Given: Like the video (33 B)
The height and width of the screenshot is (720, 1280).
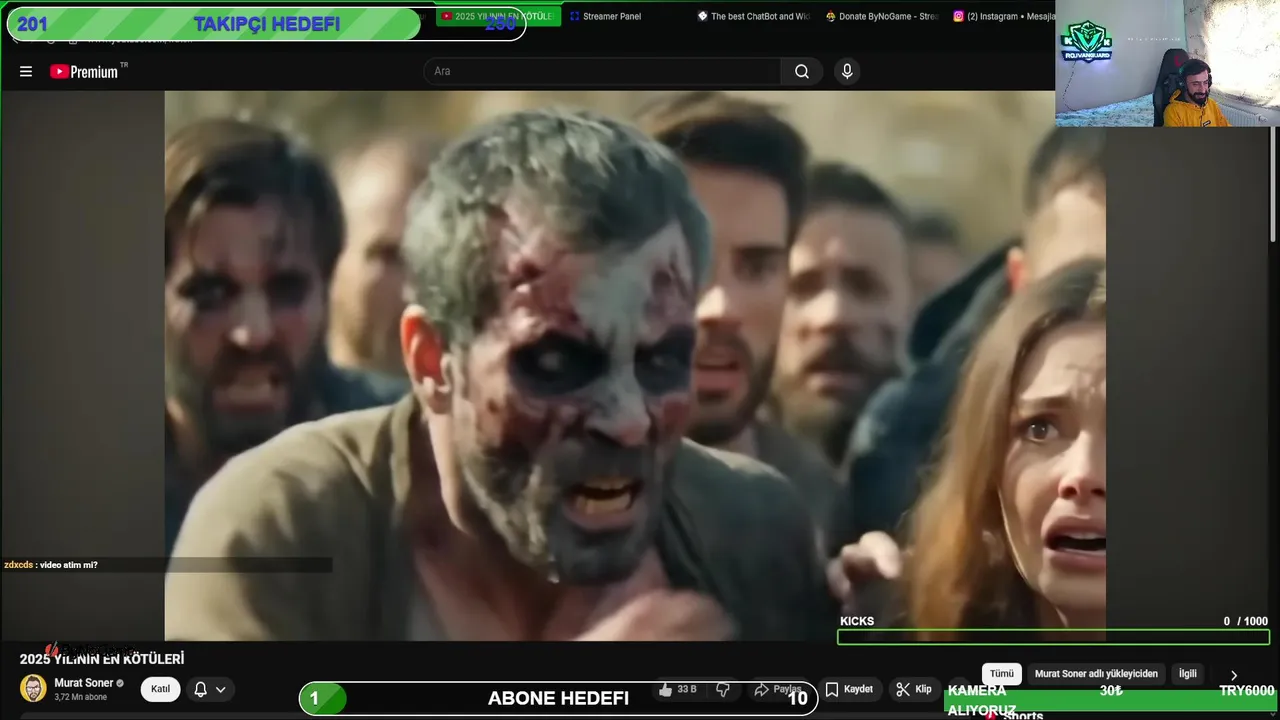Looking at the screenshot, I should point(678,689).
